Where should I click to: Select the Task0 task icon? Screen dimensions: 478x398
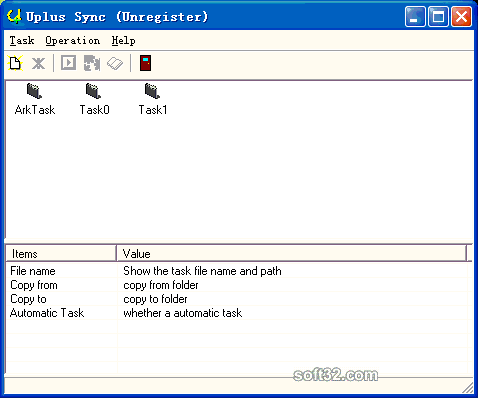click(x=94, y=99)
